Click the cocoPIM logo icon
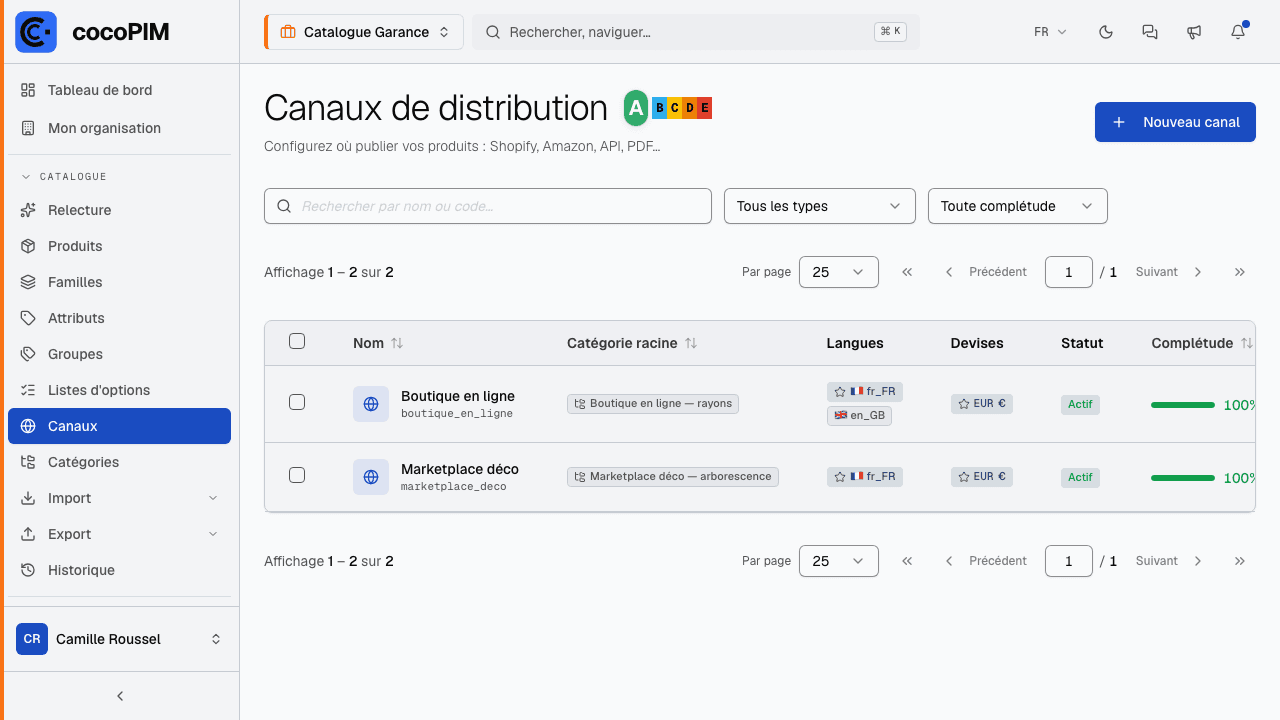The height and width of the screenshot is (720, 1280). (x=36, y=32)
